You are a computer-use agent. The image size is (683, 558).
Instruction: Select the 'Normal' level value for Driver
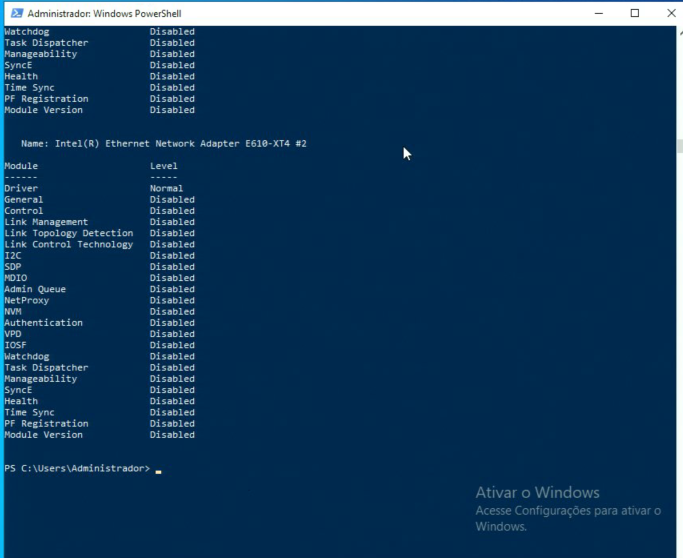coord(166,188)
